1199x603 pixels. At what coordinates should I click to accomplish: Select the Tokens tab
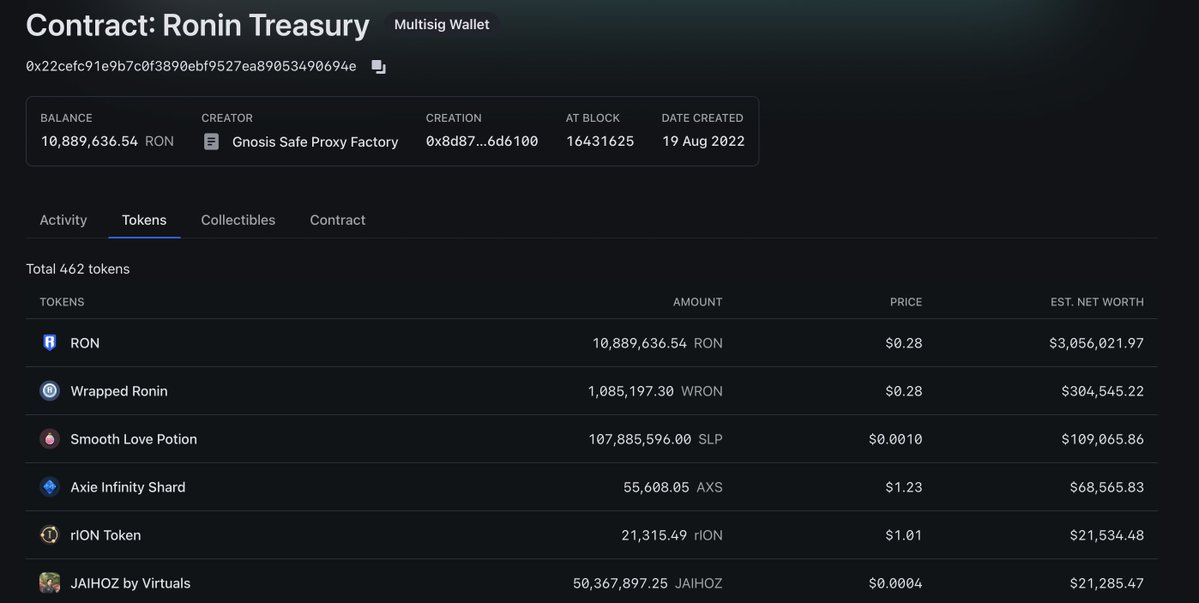coord(144,219)
